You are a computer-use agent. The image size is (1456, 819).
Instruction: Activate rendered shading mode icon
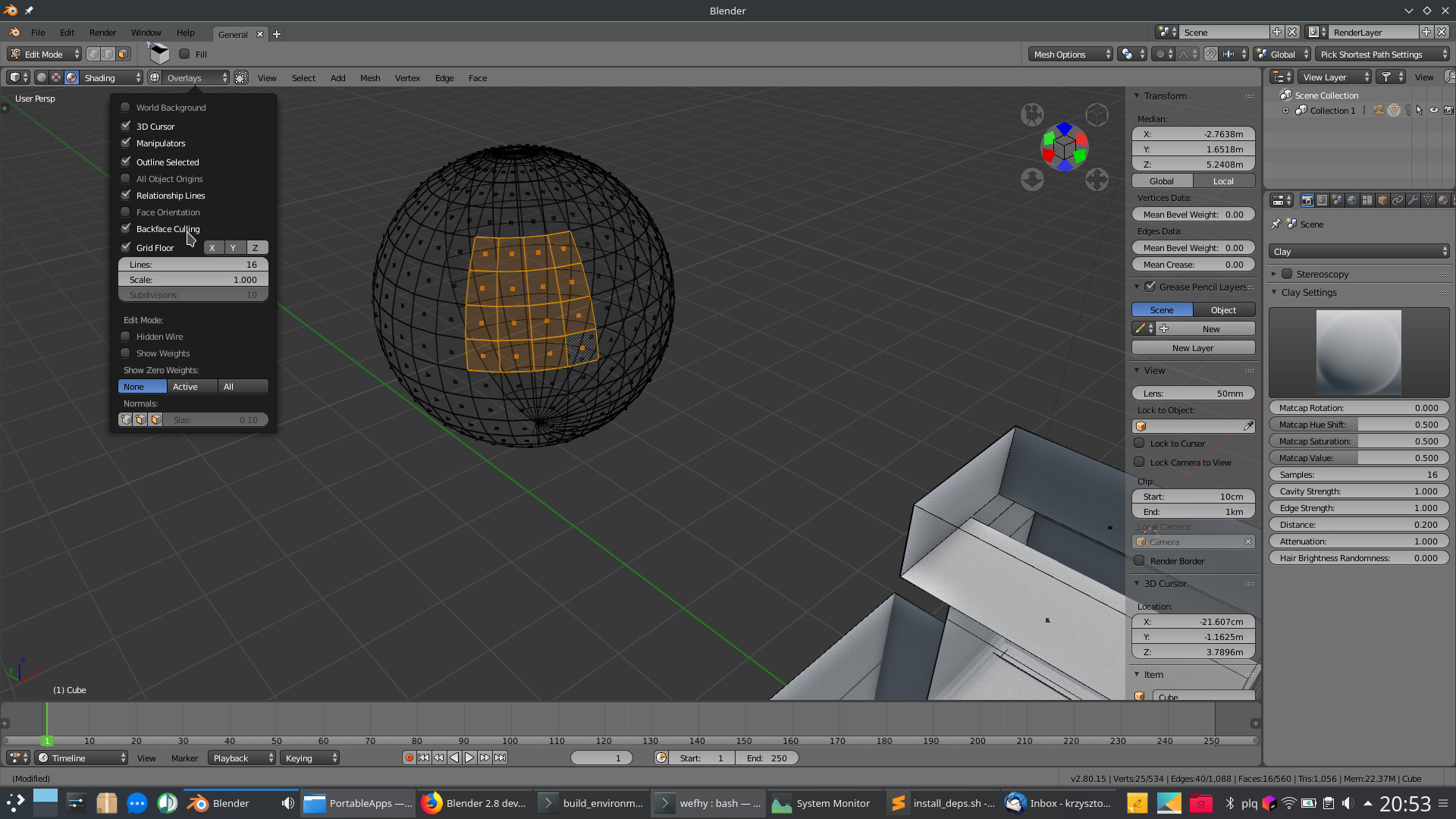click(x=71, y=77)
